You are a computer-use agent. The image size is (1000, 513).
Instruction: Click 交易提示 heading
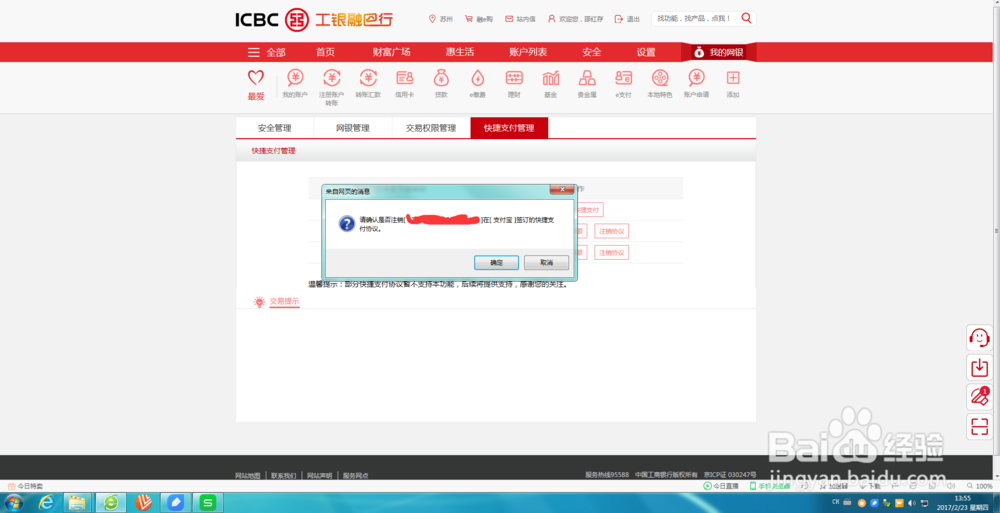pos(284,301)
